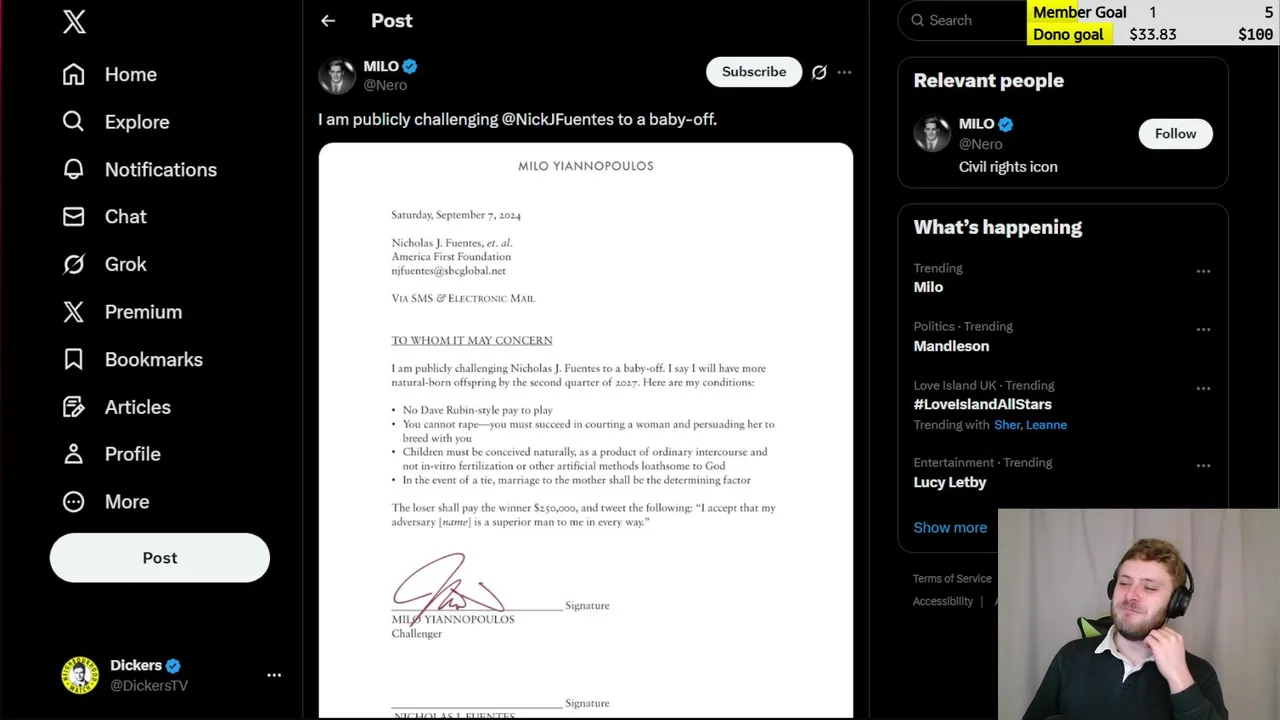Click the Show more trends link

coord(950,528)
